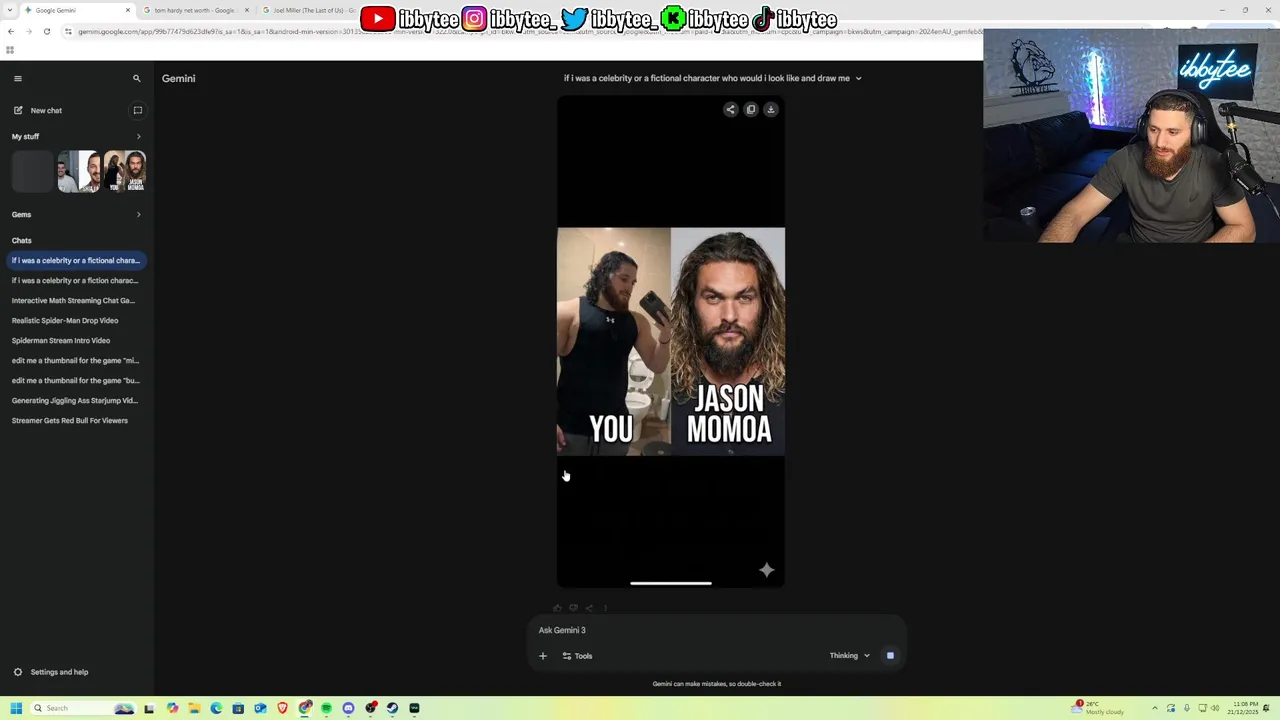The height and width of the screenshot is (720, 1280).
Task: Open more options under the response
Action: point(605,607)
